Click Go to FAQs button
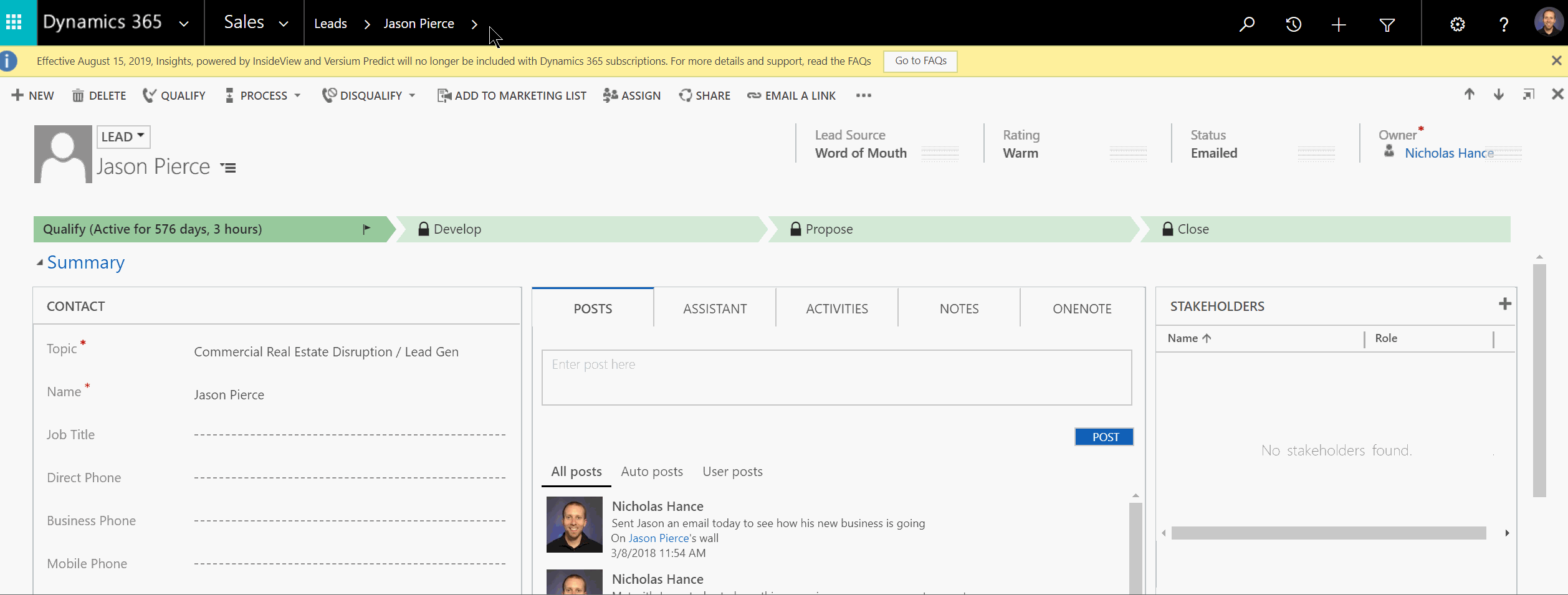This screenshot has height=595, width=1568. coord(920,61)
